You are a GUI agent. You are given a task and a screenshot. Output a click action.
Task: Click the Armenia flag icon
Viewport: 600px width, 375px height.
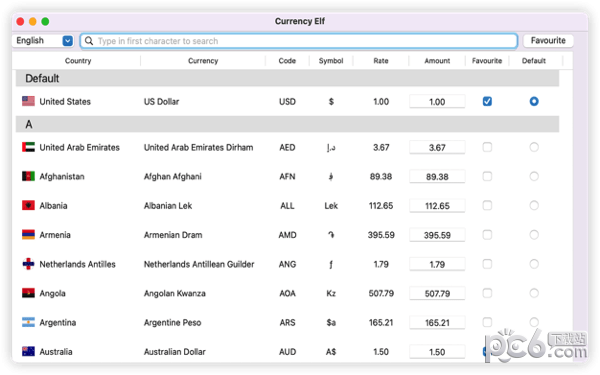point(28,235)
